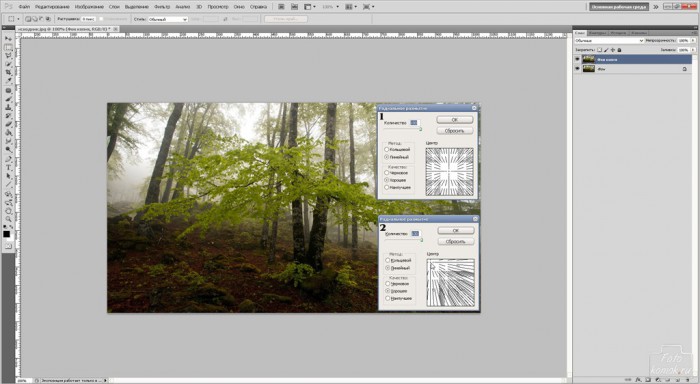Click the Основная рабочая среда workspace button
The height and width of the screenshot is (384, 700).
pos(619,7)
